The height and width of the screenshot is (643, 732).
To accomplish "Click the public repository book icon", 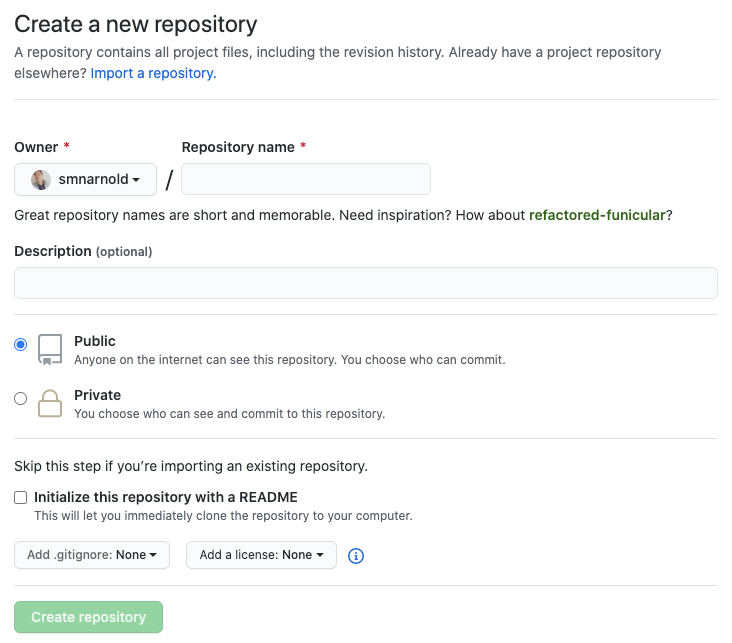I will (50, 350).
